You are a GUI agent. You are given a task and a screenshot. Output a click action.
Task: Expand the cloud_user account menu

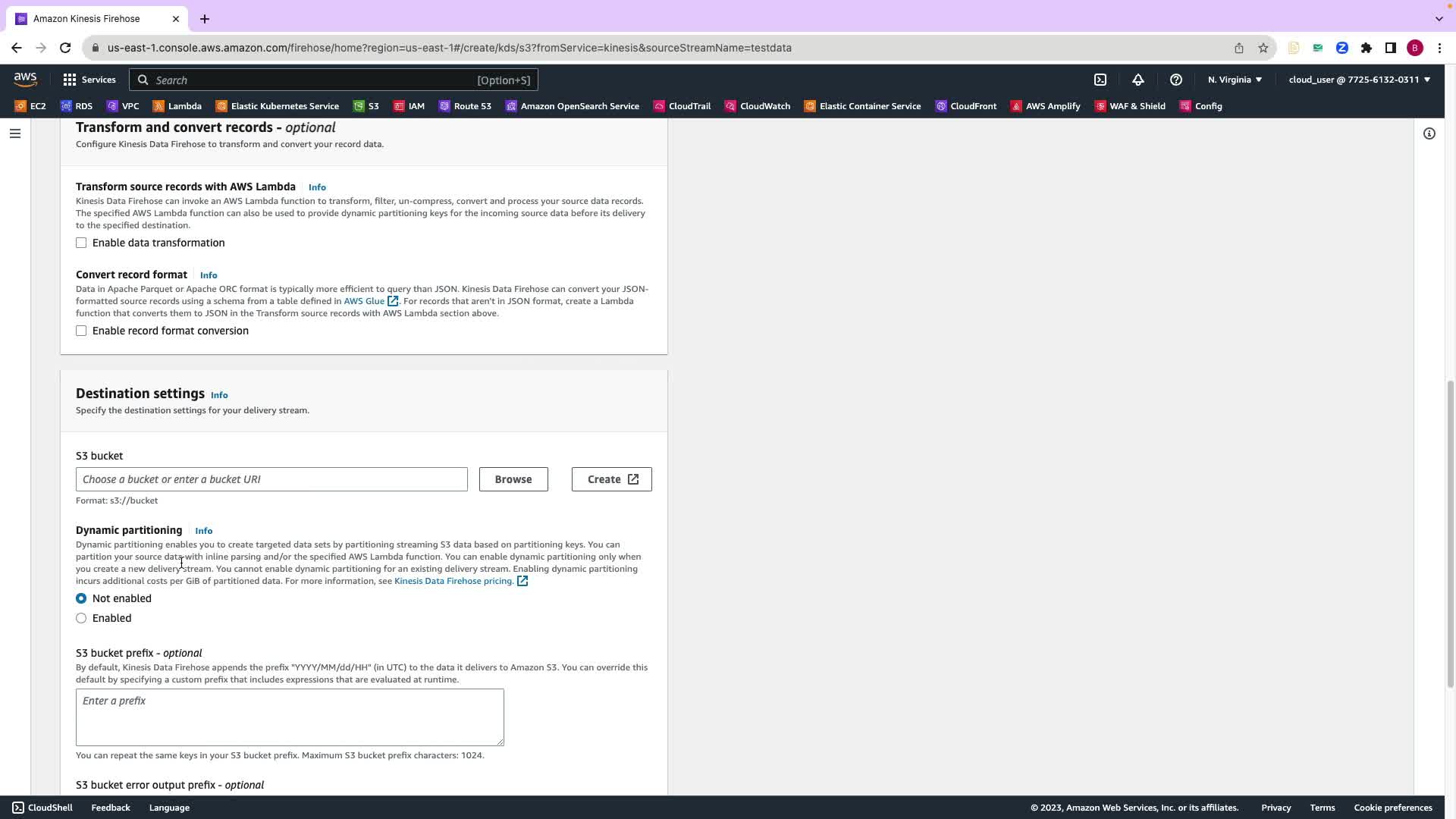tap(1359, 80)
